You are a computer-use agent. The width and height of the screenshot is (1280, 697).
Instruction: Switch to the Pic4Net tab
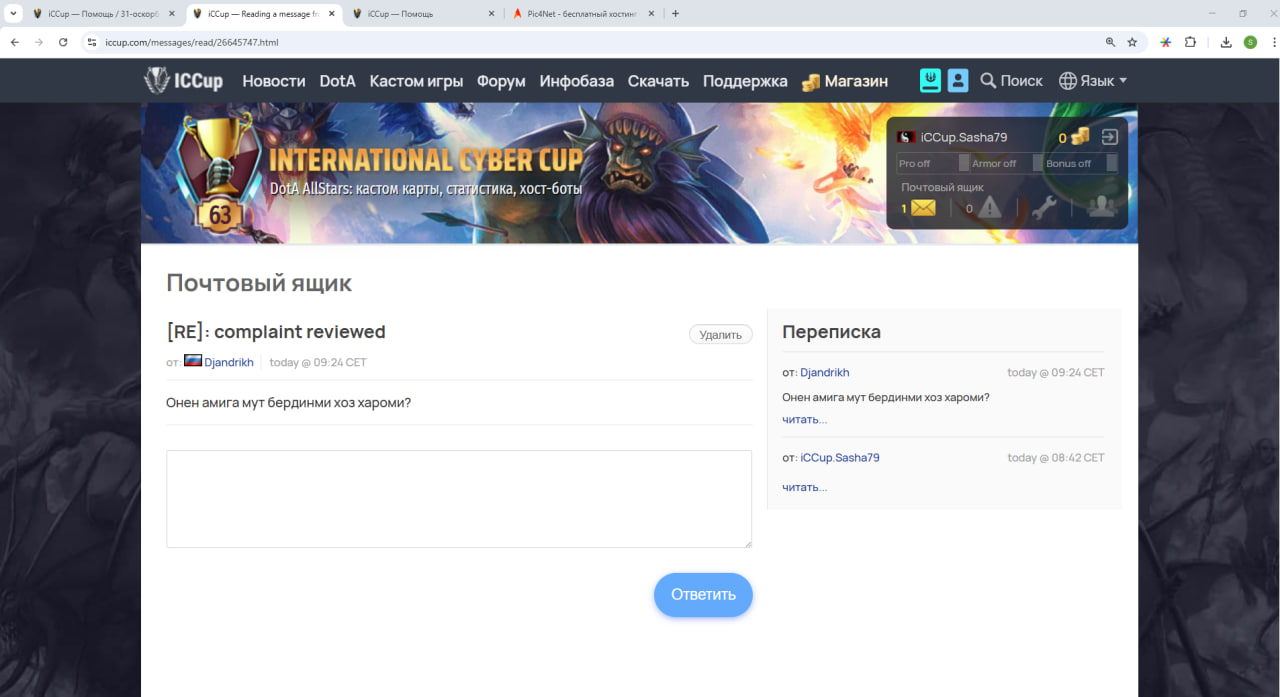point(584,14)
